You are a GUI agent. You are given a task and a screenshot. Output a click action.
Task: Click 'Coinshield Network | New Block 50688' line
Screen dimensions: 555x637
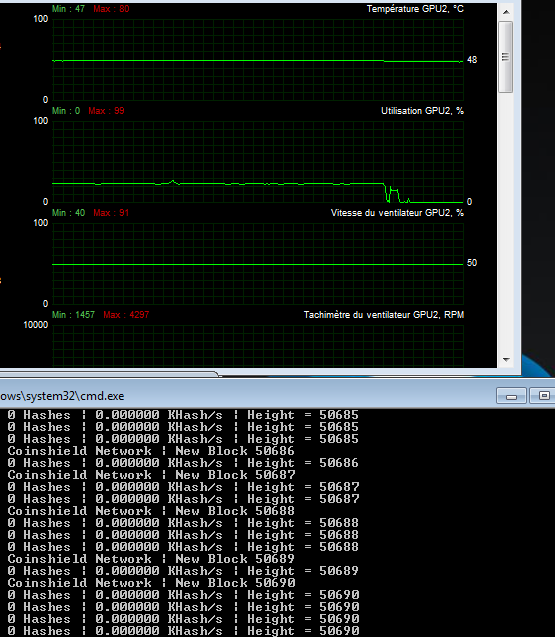point(151,511)
